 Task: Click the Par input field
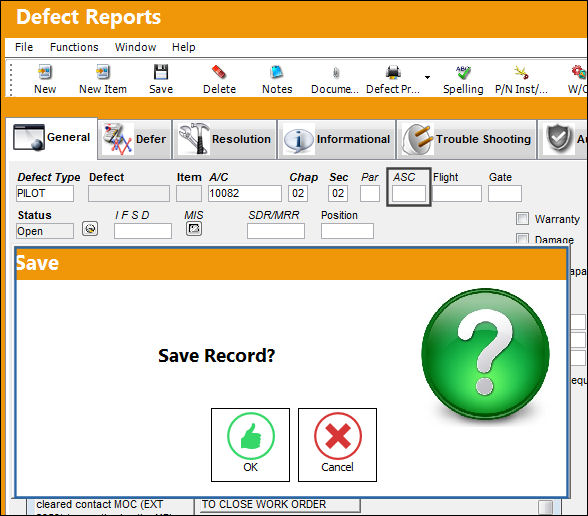coord(370,194)
